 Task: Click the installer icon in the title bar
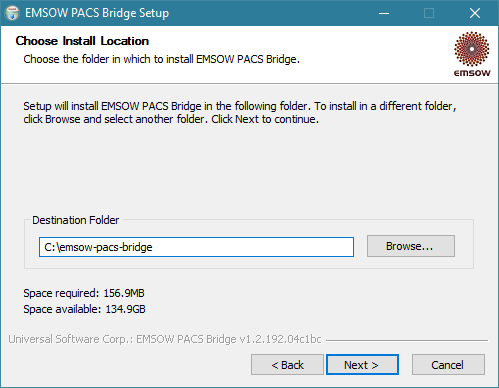(12, 13)
